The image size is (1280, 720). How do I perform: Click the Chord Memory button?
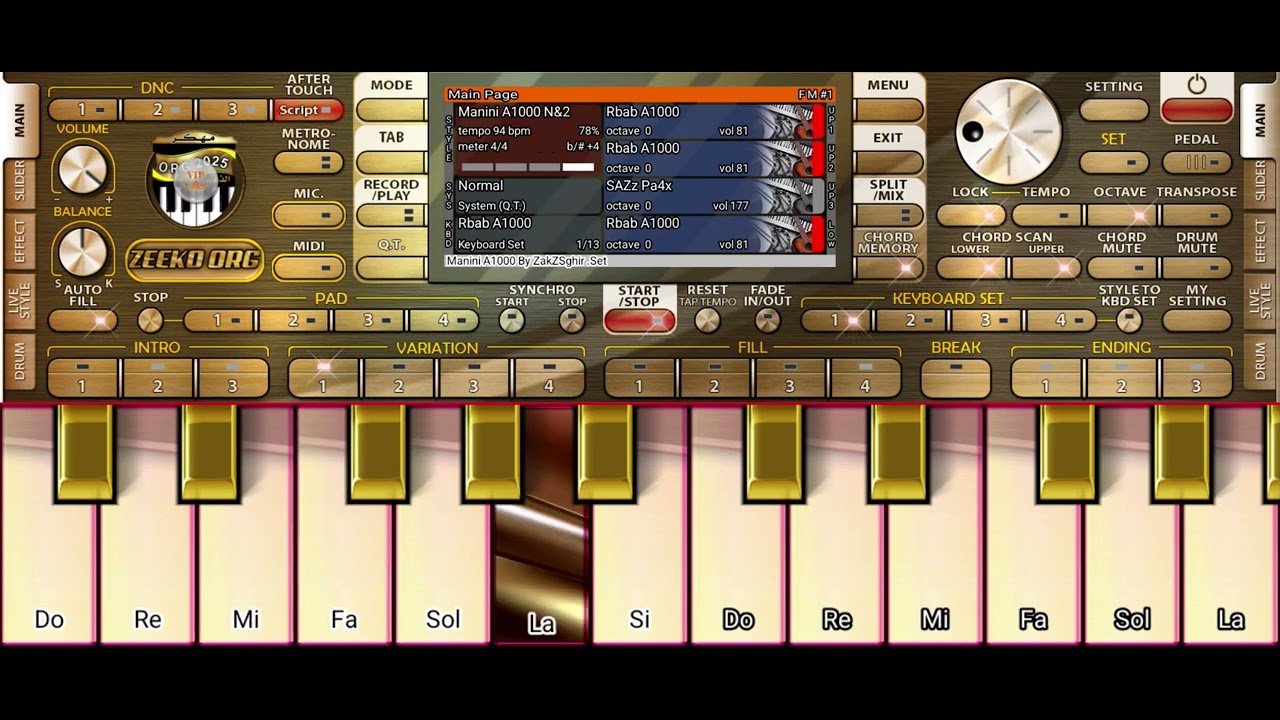coord(888,267)
